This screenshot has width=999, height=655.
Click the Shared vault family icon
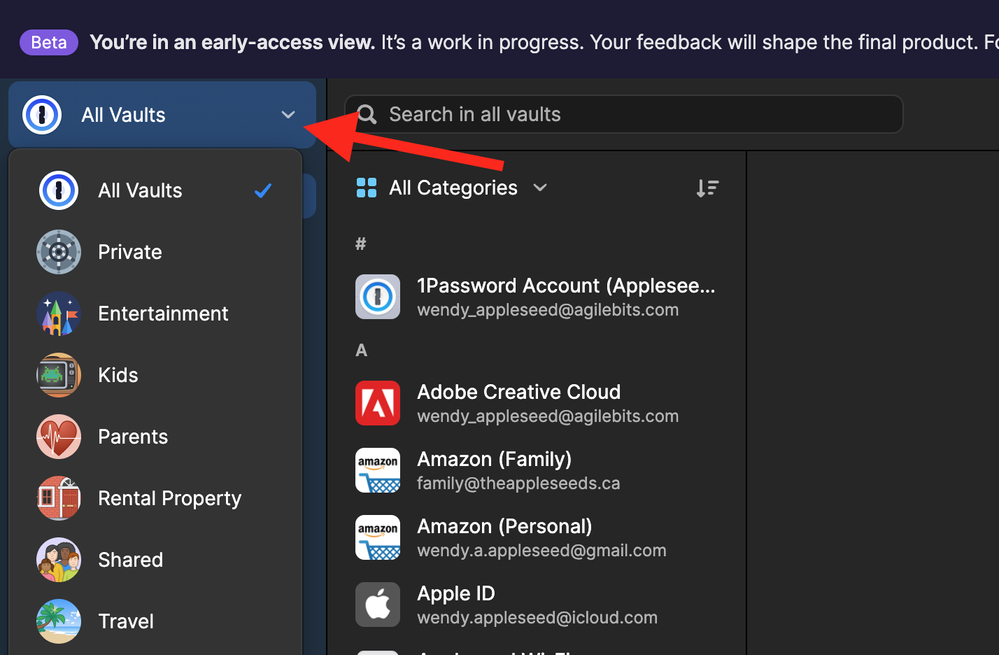click(59, 560)
